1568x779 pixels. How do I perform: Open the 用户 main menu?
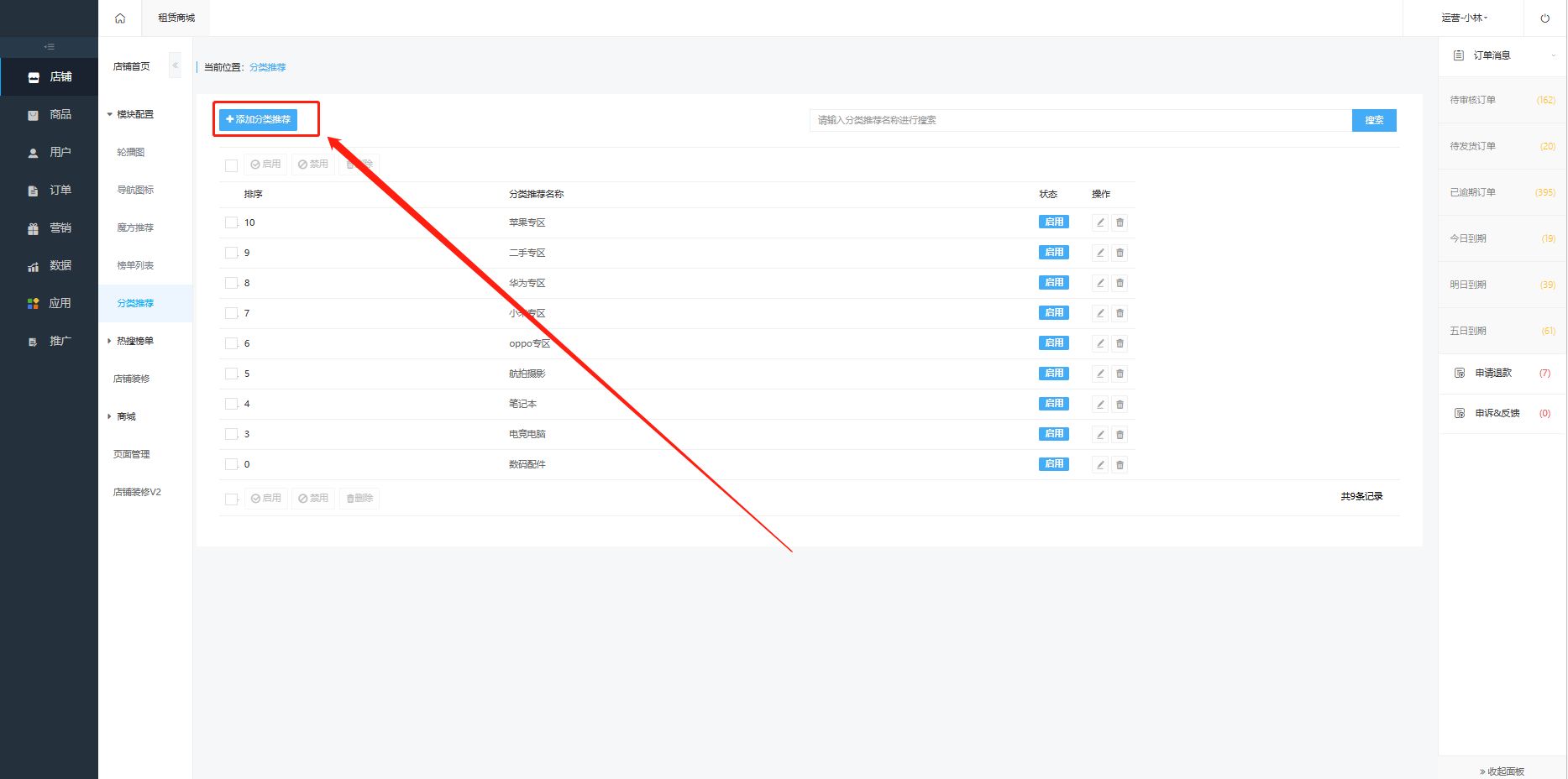(50, 152)
